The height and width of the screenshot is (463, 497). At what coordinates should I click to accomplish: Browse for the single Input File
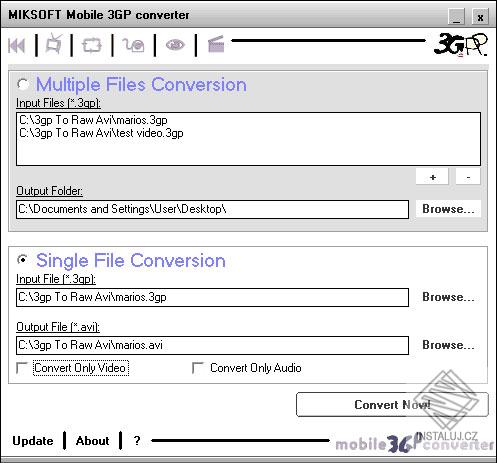pyautogui.click(x=448, y=297)
